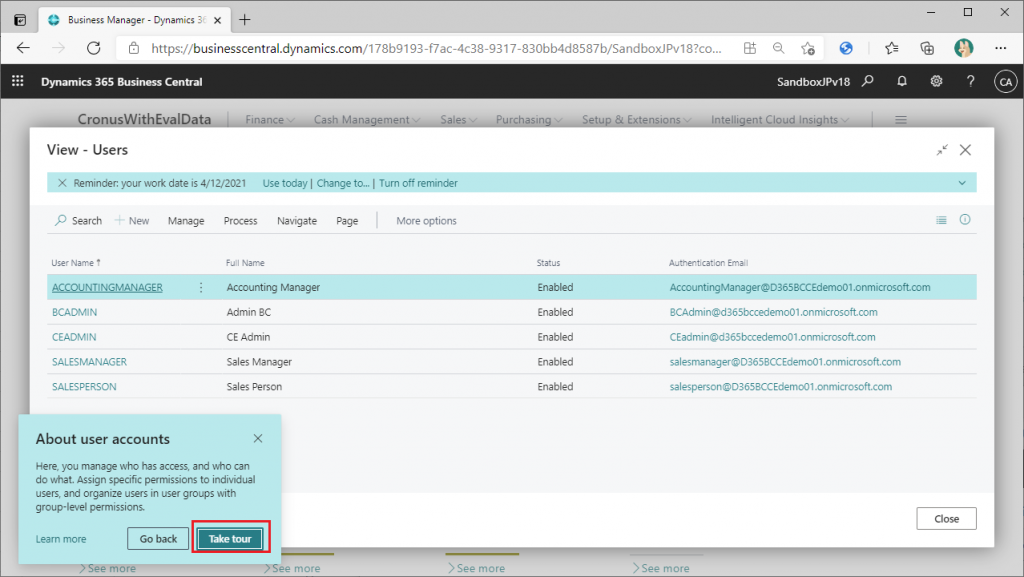Click Learn more in the teaching tip

tap(61, 539)
